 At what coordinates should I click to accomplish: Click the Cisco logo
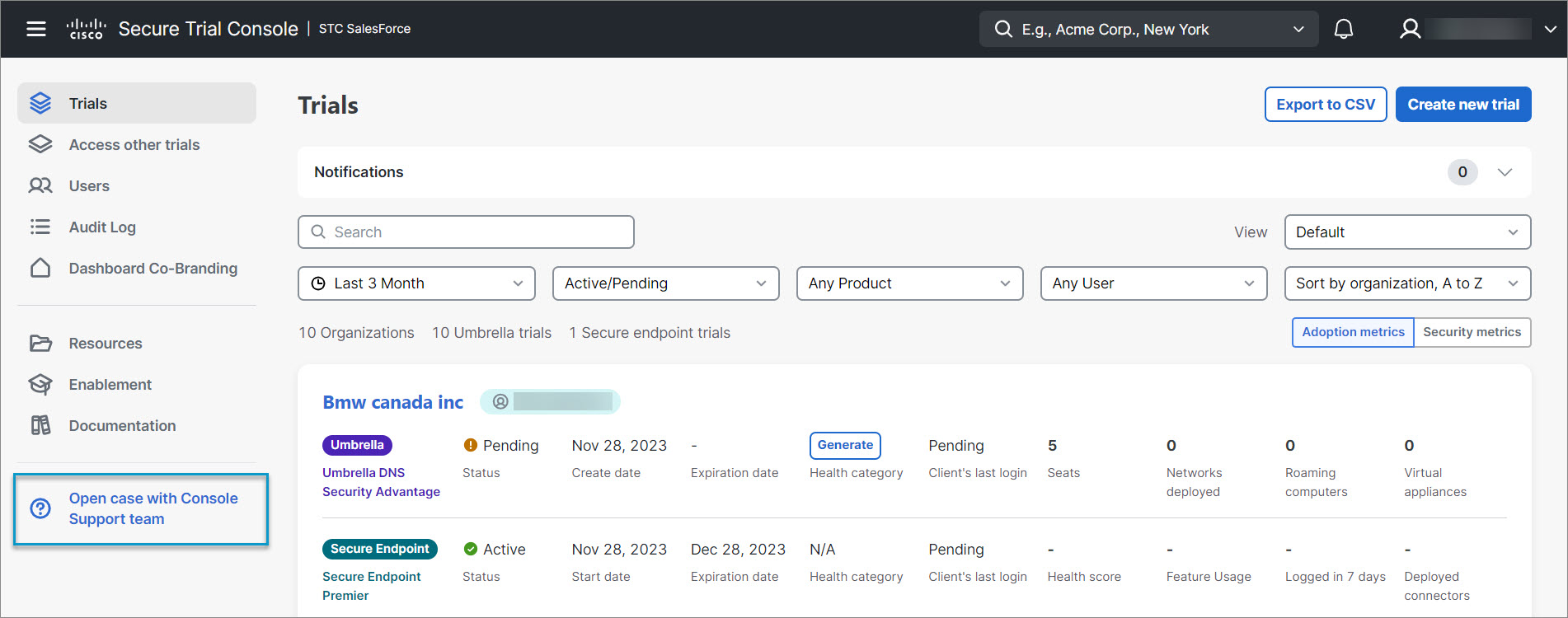coord(86,29)
